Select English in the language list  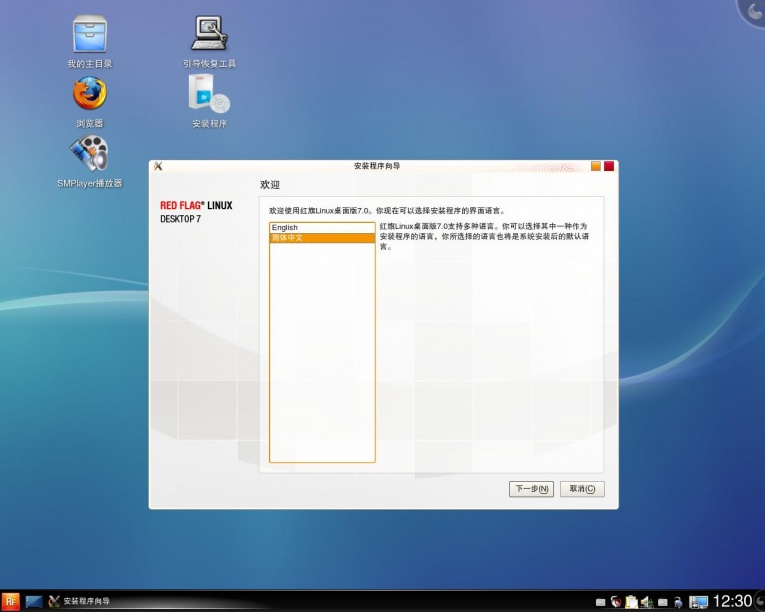click(x=322, y=227)
